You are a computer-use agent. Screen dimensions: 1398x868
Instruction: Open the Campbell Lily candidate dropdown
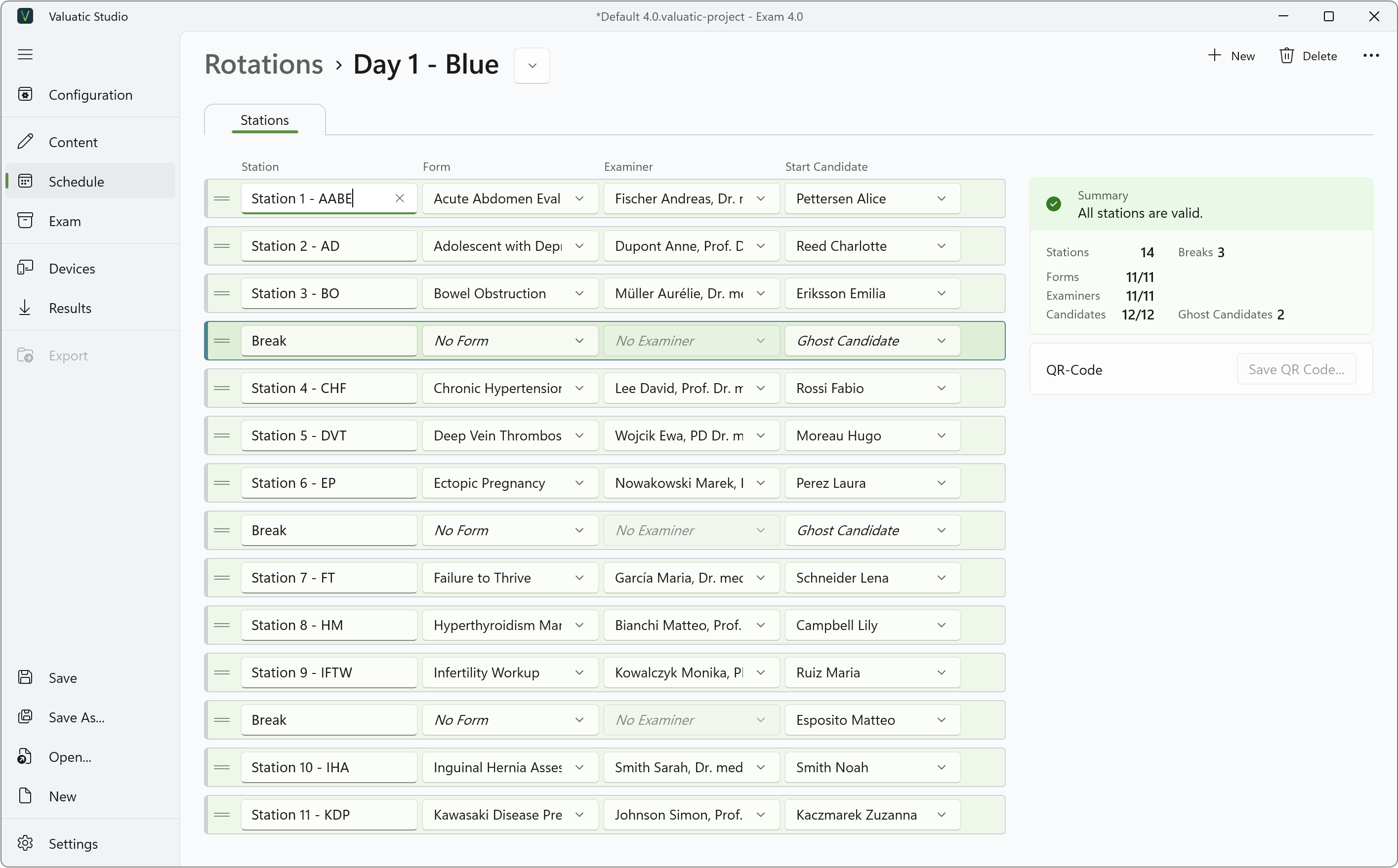click(872, 625)
